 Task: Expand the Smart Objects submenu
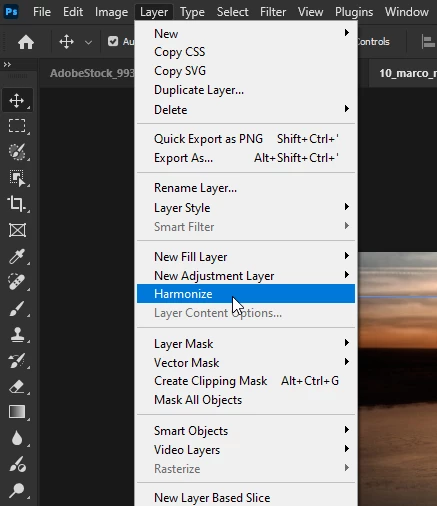point(246,430)
